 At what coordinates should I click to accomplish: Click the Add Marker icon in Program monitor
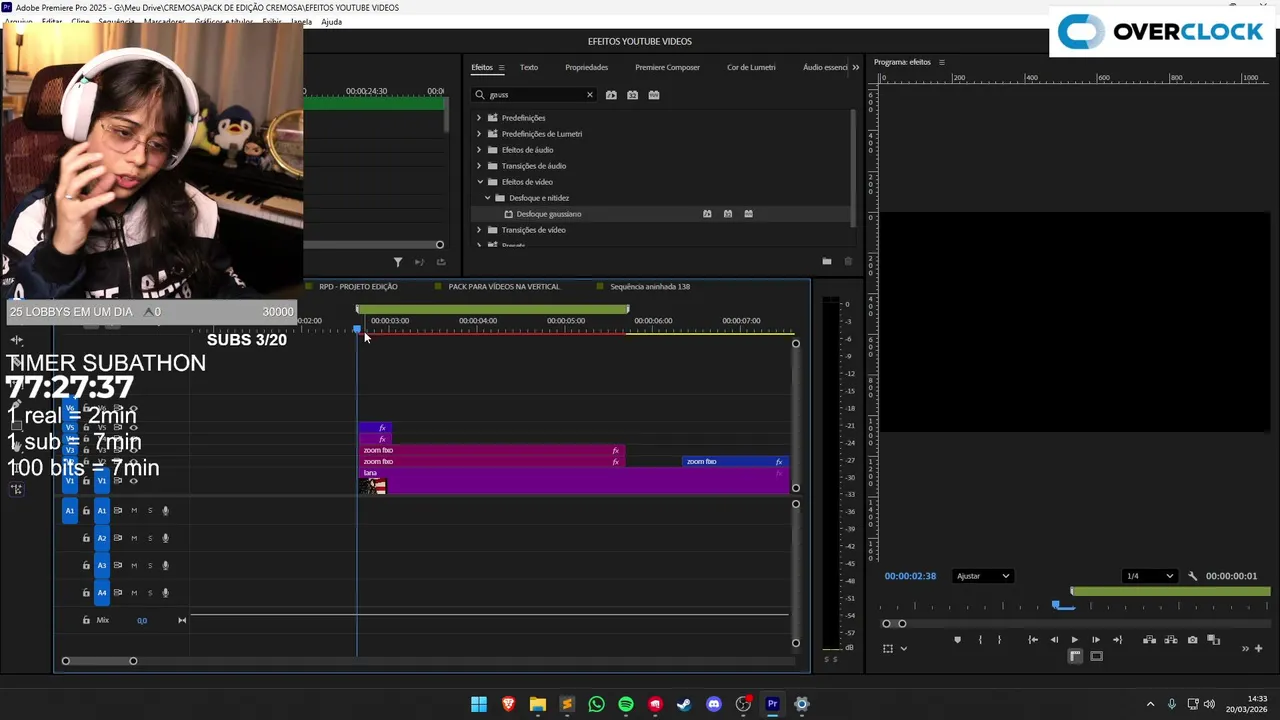coord(957,640)
